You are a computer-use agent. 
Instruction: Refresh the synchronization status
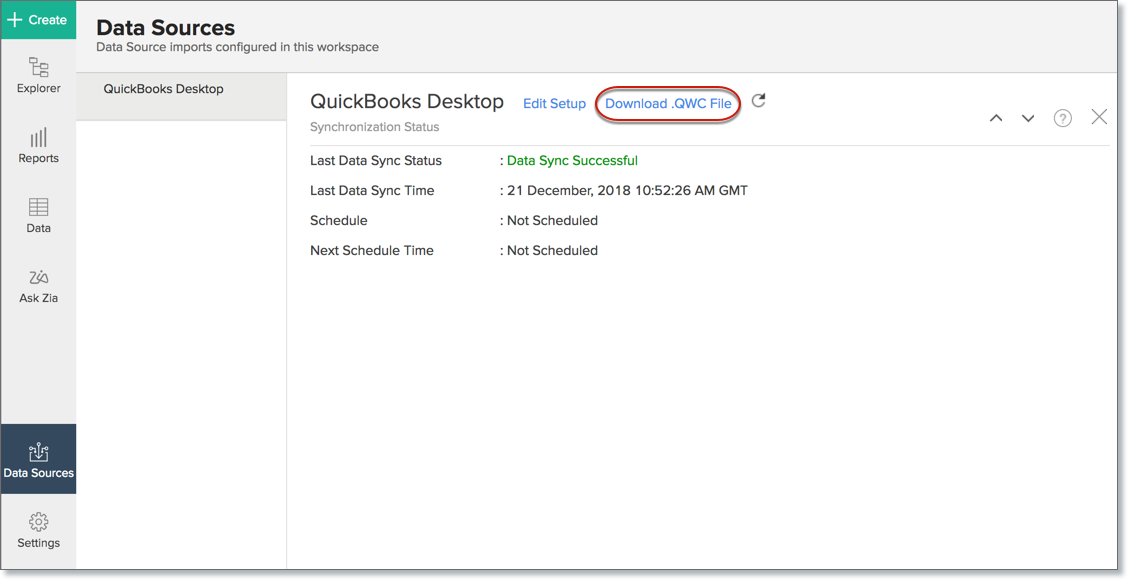[758, 101]
